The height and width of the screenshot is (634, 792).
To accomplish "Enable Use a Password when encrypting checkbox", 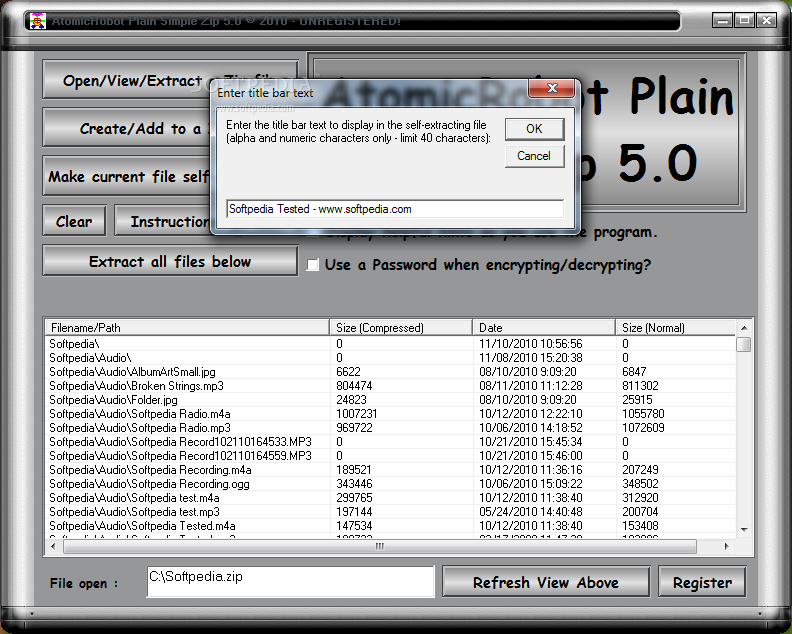I will point(313,265).
